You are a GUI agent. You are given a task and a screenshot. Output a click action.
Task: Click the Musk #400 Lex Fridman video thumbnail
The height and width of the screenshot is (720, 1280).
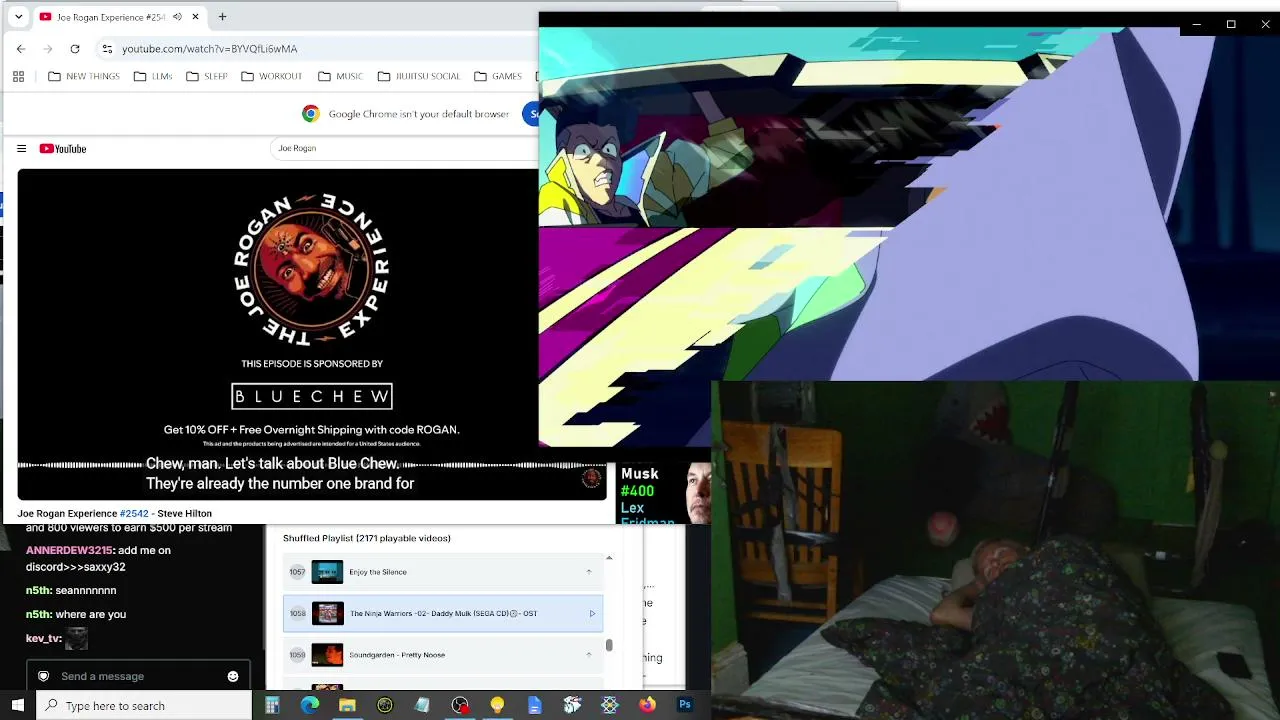click(x=665, y=494)
